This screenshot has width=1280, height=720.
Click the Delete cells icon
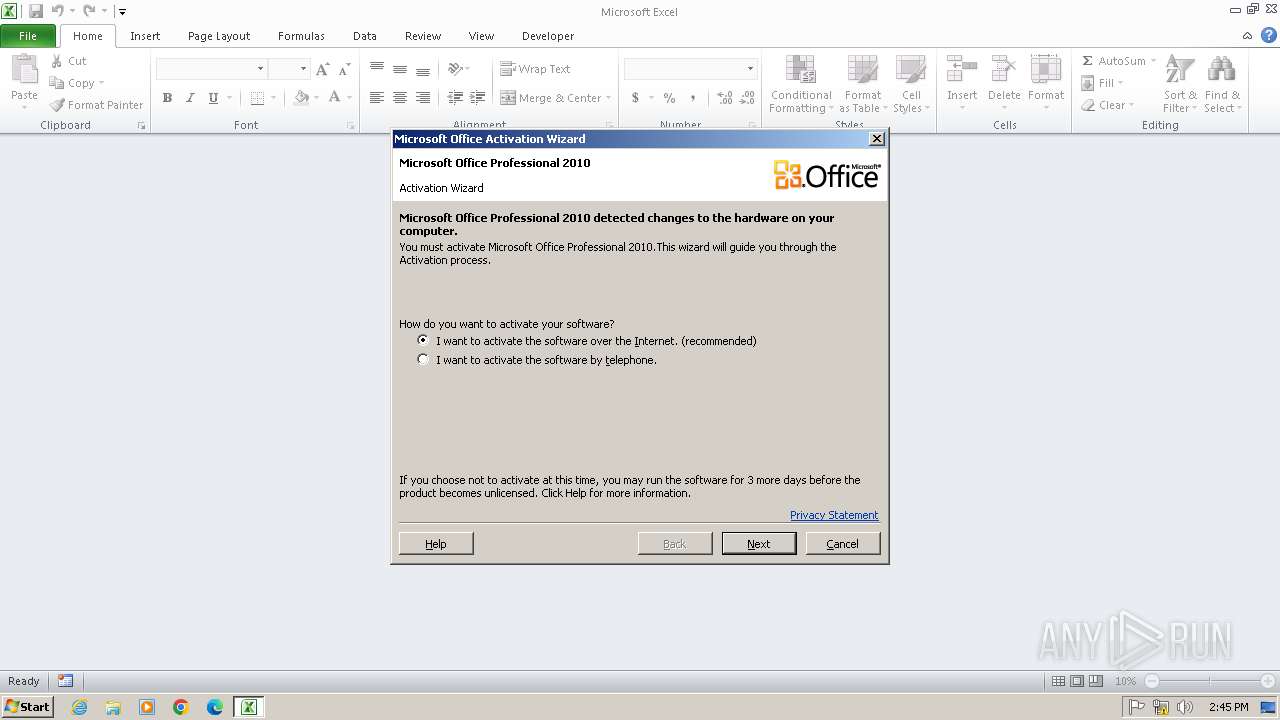coord(1004,70)
